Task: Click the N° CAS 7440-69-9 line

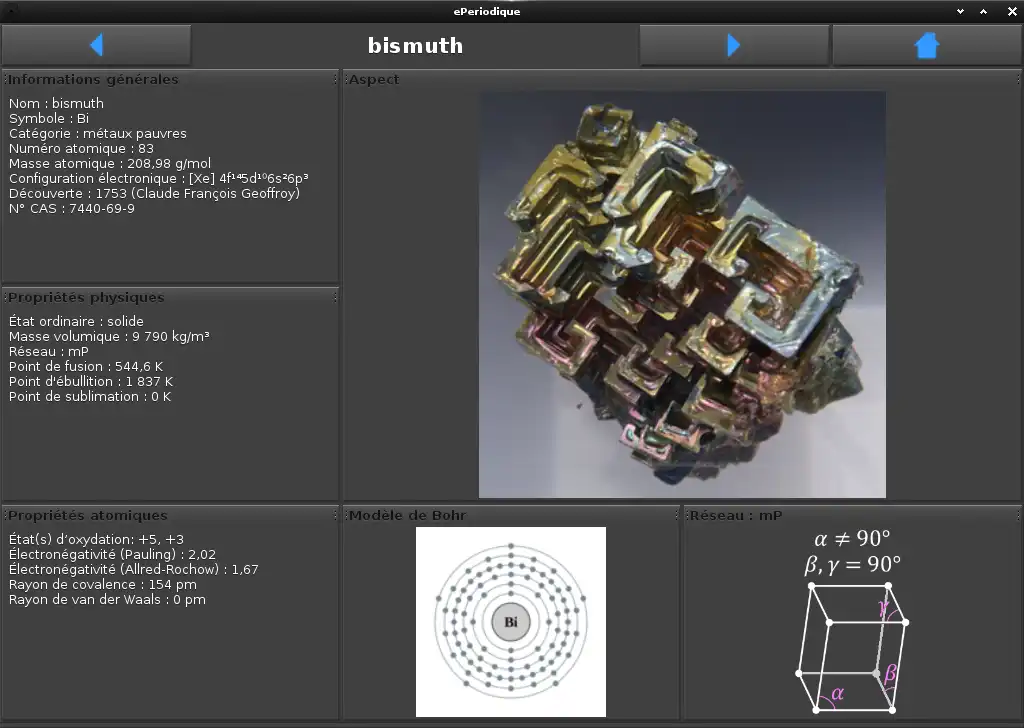Action: (x=72, y=209)
